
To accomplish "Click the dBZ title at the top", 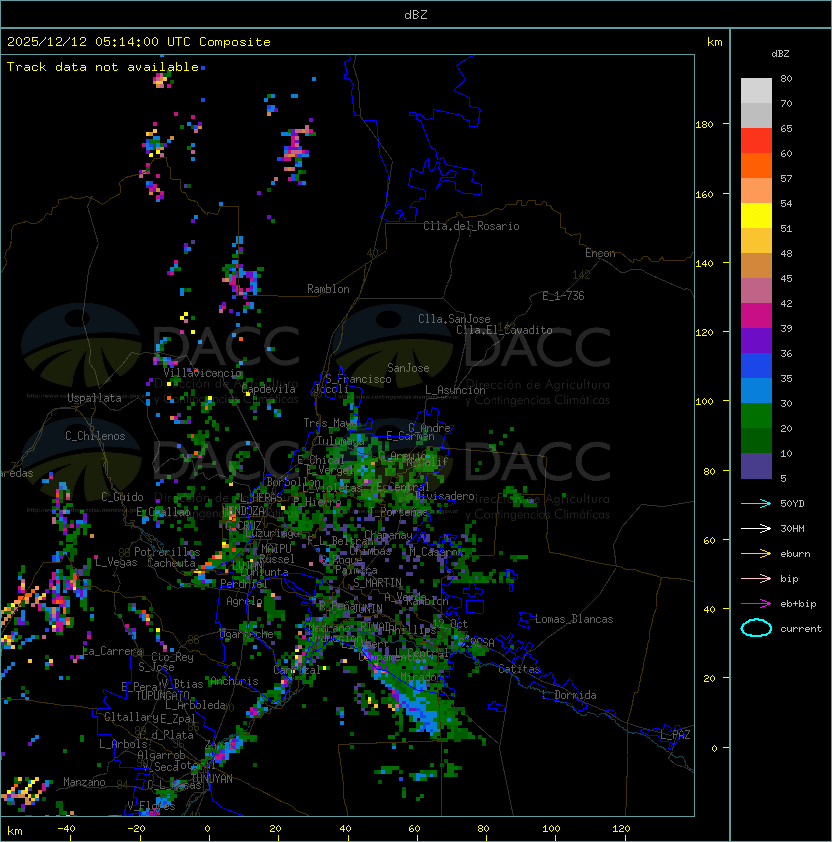I will [x=416, y=14].
